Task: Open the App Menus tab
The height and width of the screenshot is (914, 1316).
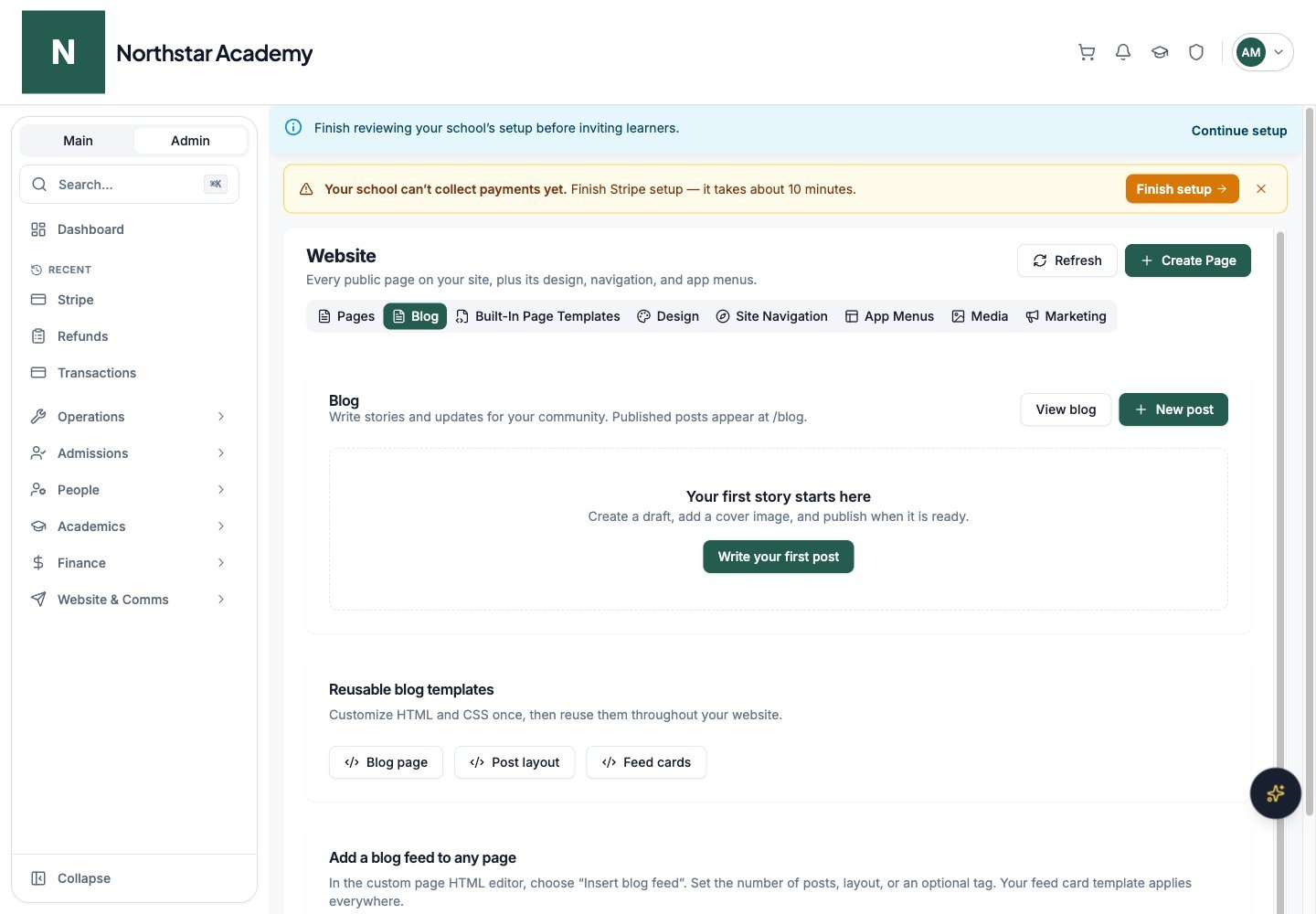Action: click(x=889, y=316)
